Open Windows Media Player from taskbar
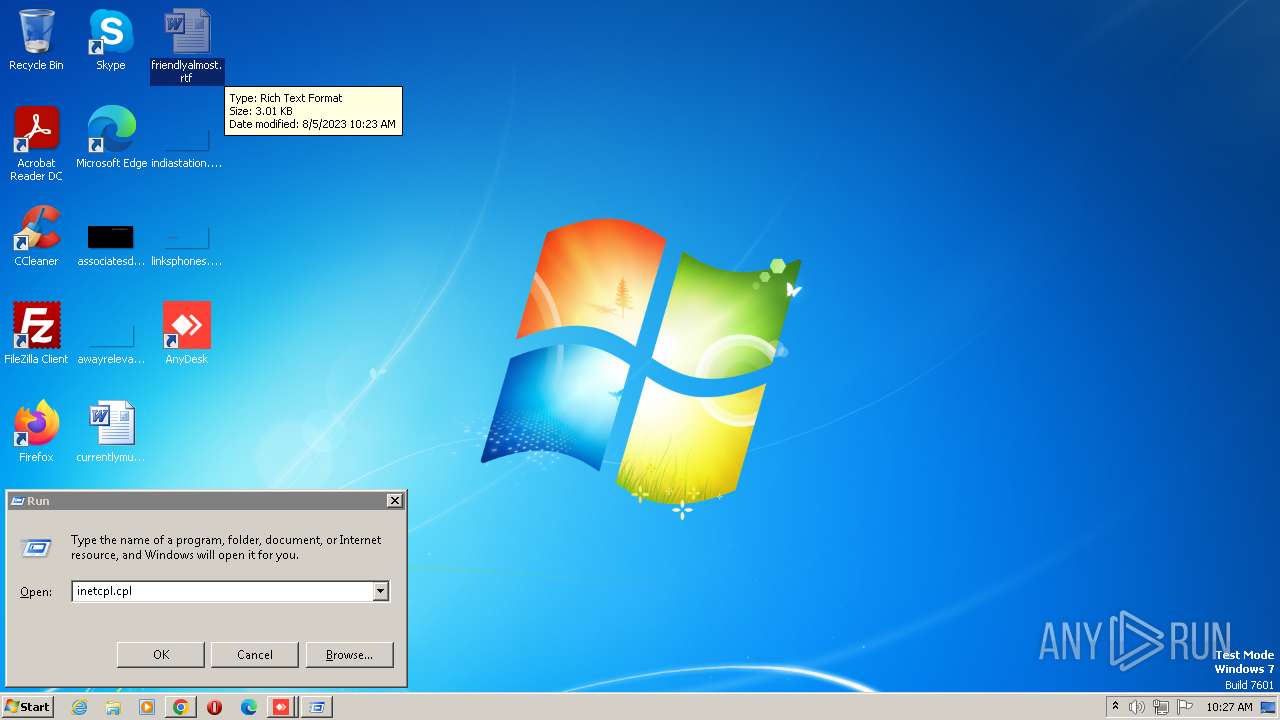This screenshot has width=1280, height=720. click(147, 707)
